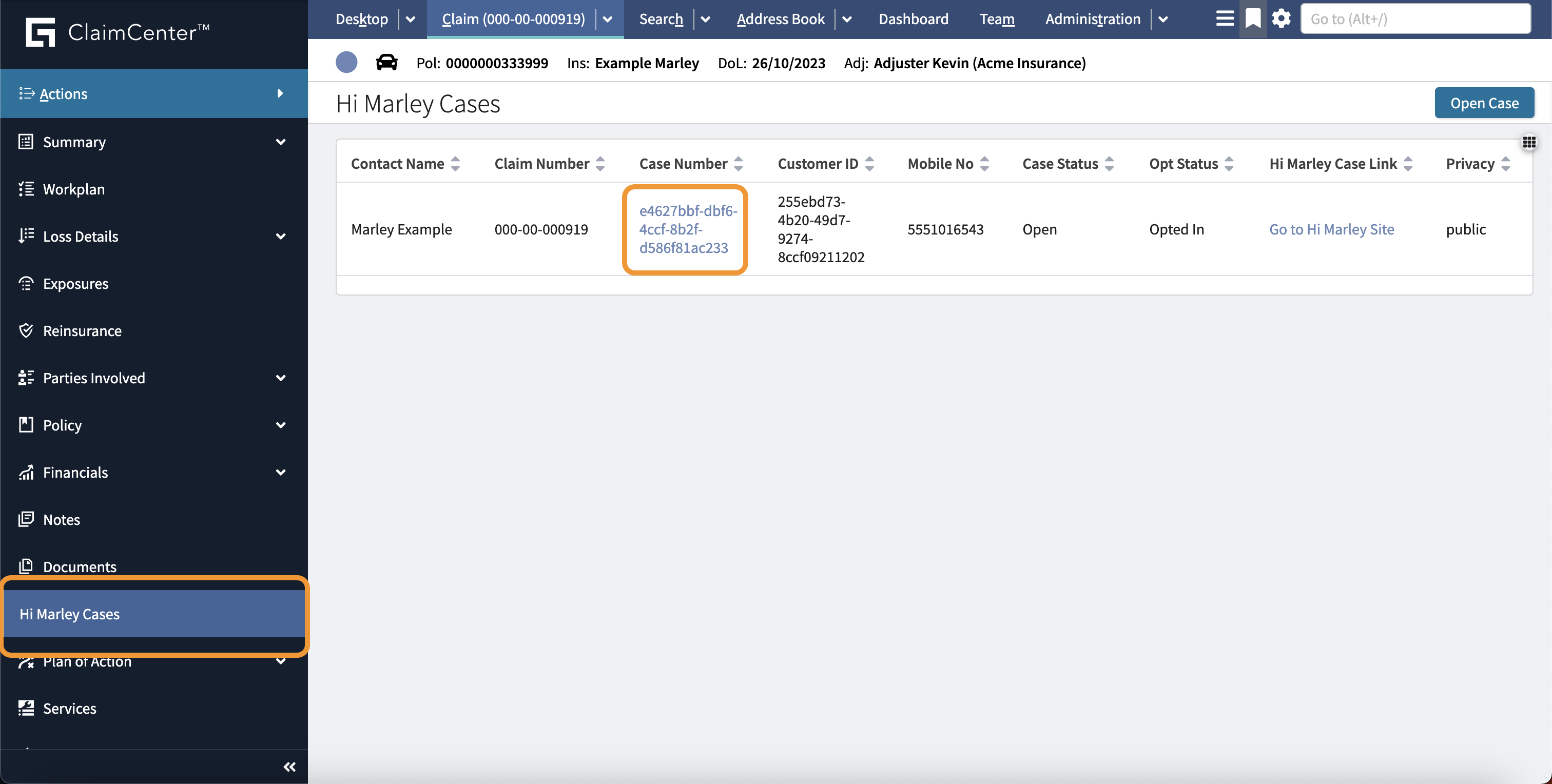Image resolution: width=1552 pixels, height=784 pixels.
Task: Open Notes via its notepad icon
Action: pos(25,519)
